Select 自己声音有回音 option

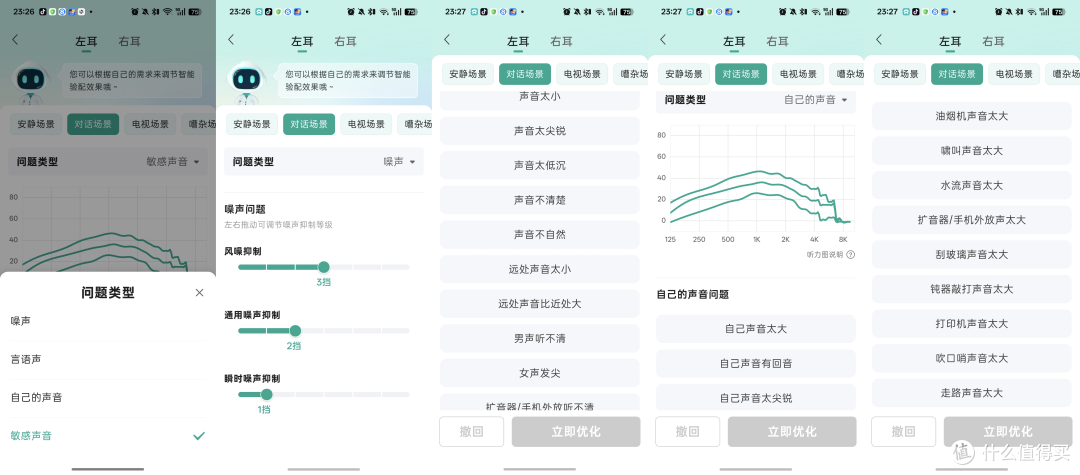click(756, 363)
